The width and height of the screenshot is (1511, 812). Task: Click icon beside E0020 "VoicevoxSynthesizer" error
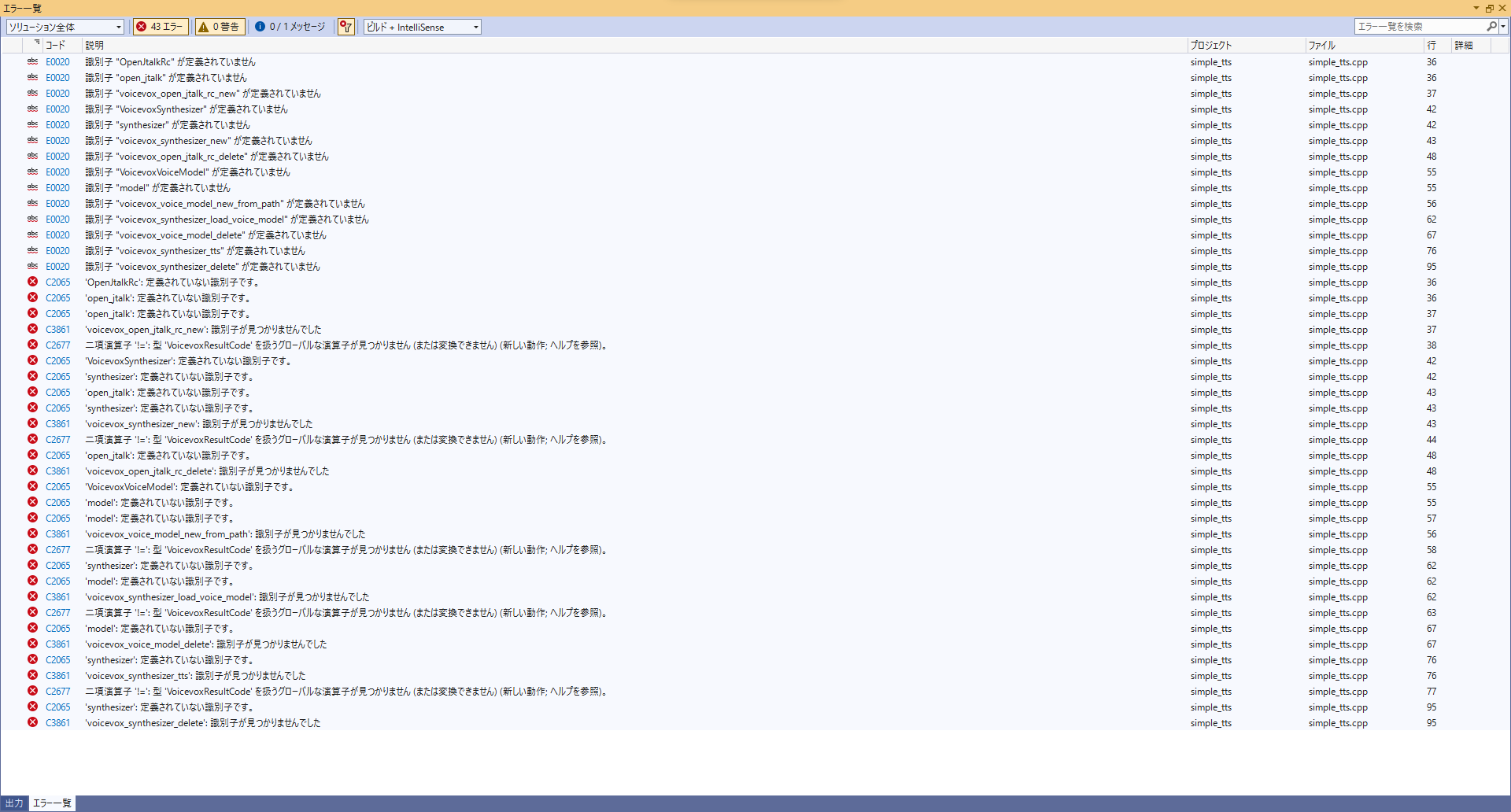pos(32,109)
